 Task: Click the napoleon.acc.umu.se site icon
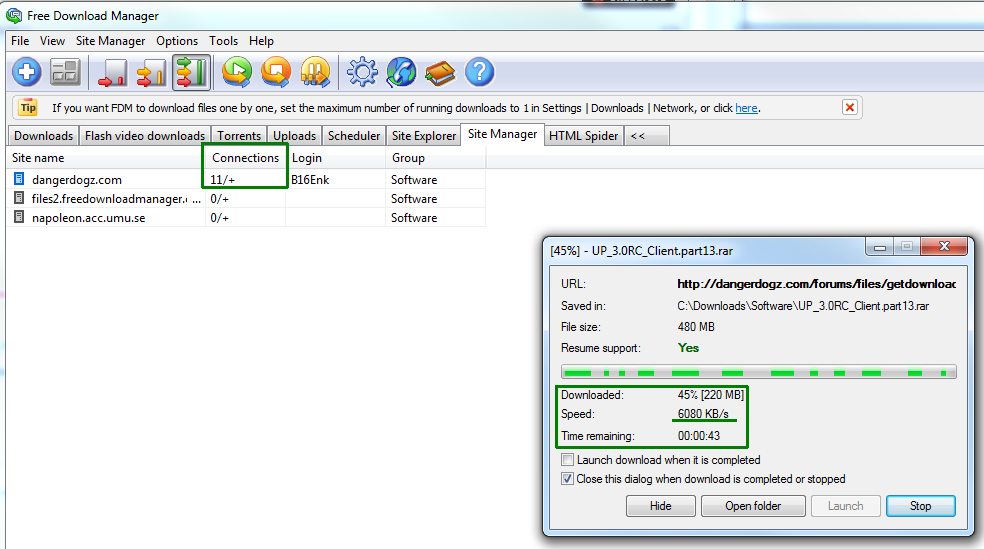[x=19, y=217]
